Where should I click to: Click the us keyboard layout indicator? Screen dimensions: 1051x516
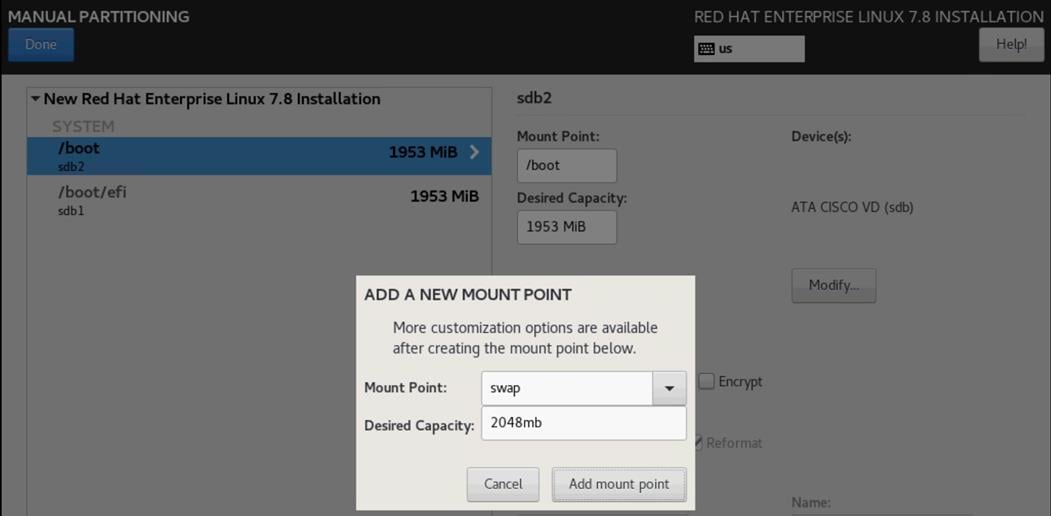pos(749,49)
